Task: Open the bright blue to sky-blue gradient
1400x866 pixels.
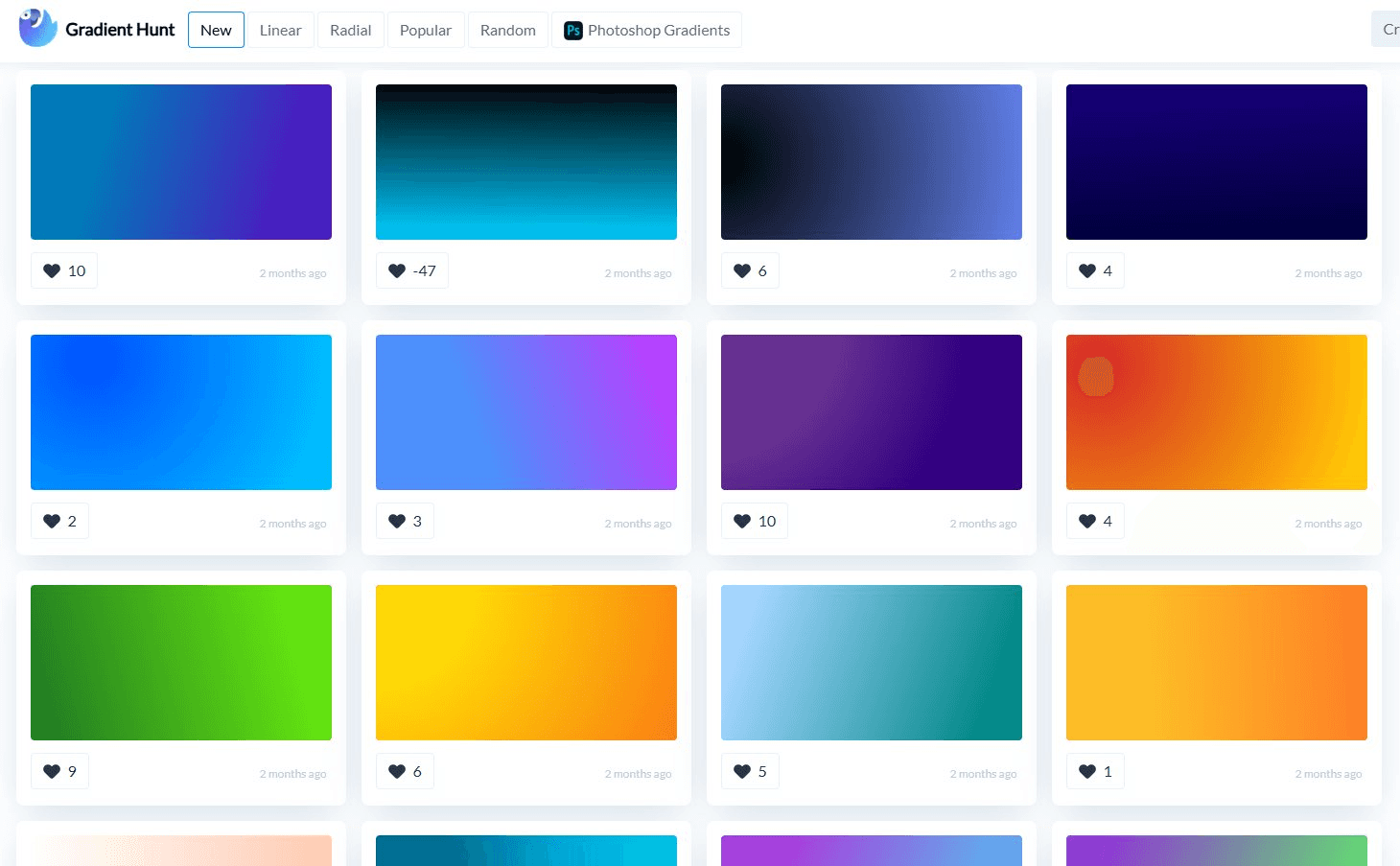Action: (181, 412)
